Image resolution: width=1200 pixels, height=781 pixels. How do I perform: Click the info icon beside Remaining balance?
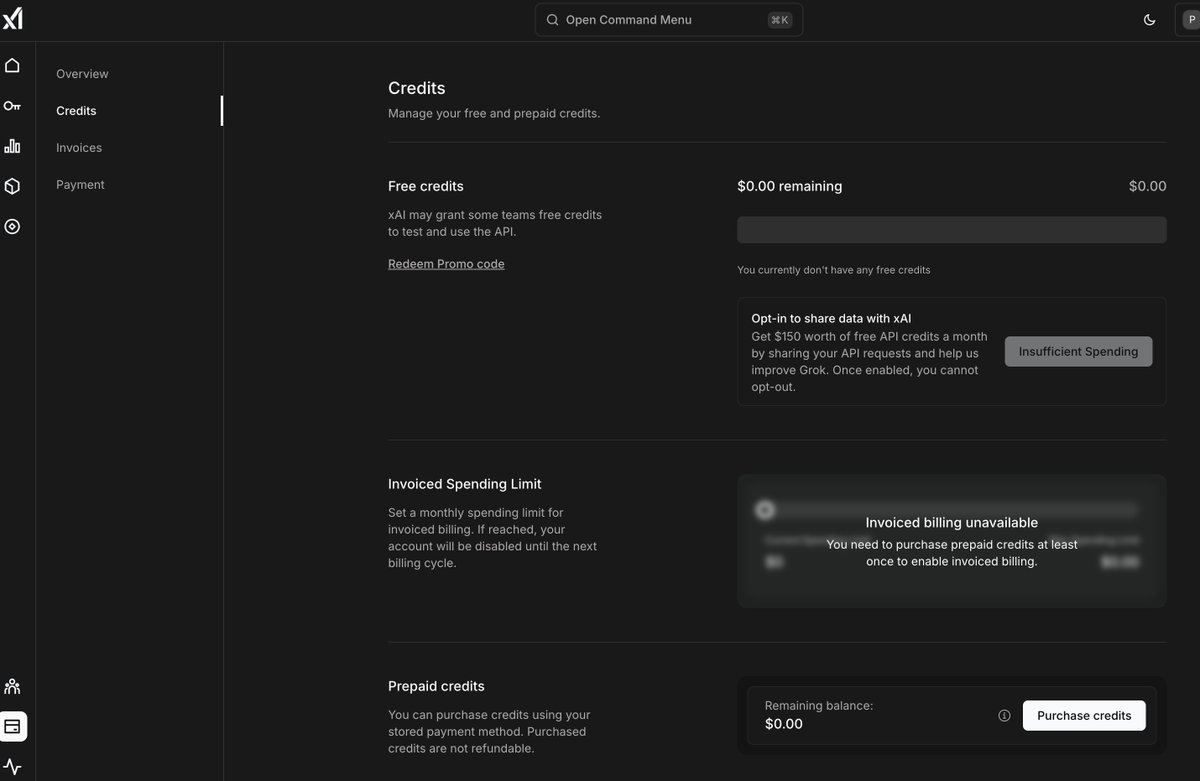[1004, 715]
